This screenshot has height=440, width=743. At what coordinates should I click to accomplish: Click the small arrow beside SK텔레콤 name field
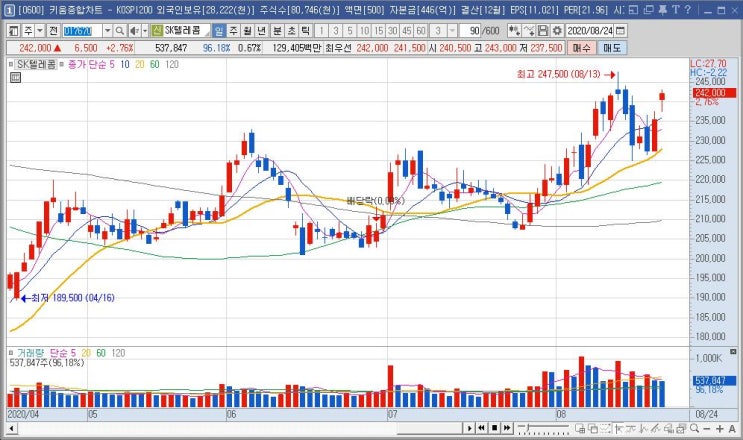(x=208, y=33)
